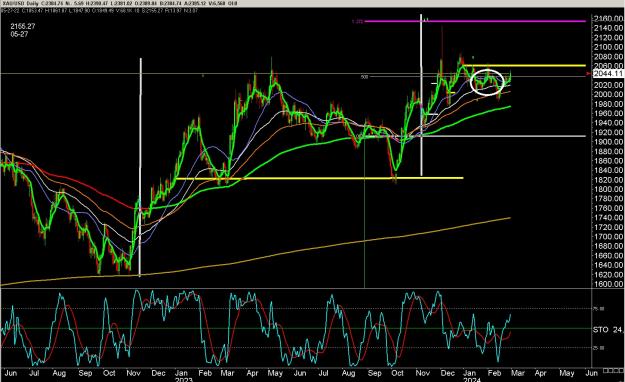Click the 75 level label in stochastic pane
The height and width of the screenshot is (382, 625).
click(x=600, y=309)
